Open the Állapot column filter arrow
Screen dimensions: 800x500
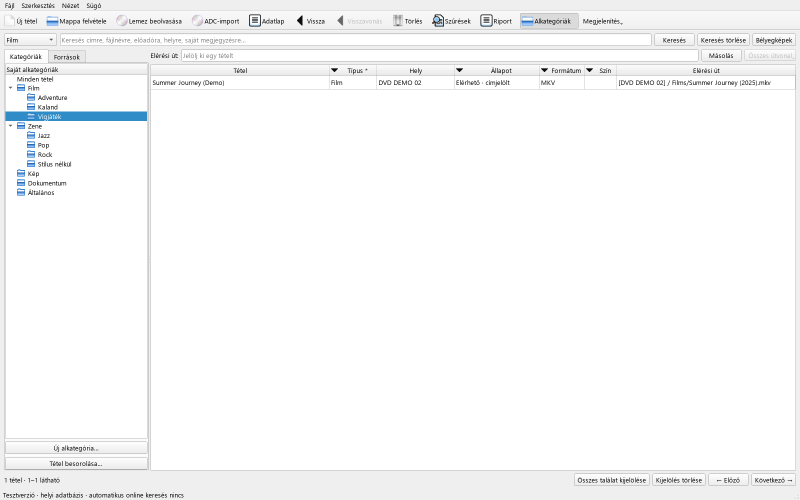pos(459,70)
